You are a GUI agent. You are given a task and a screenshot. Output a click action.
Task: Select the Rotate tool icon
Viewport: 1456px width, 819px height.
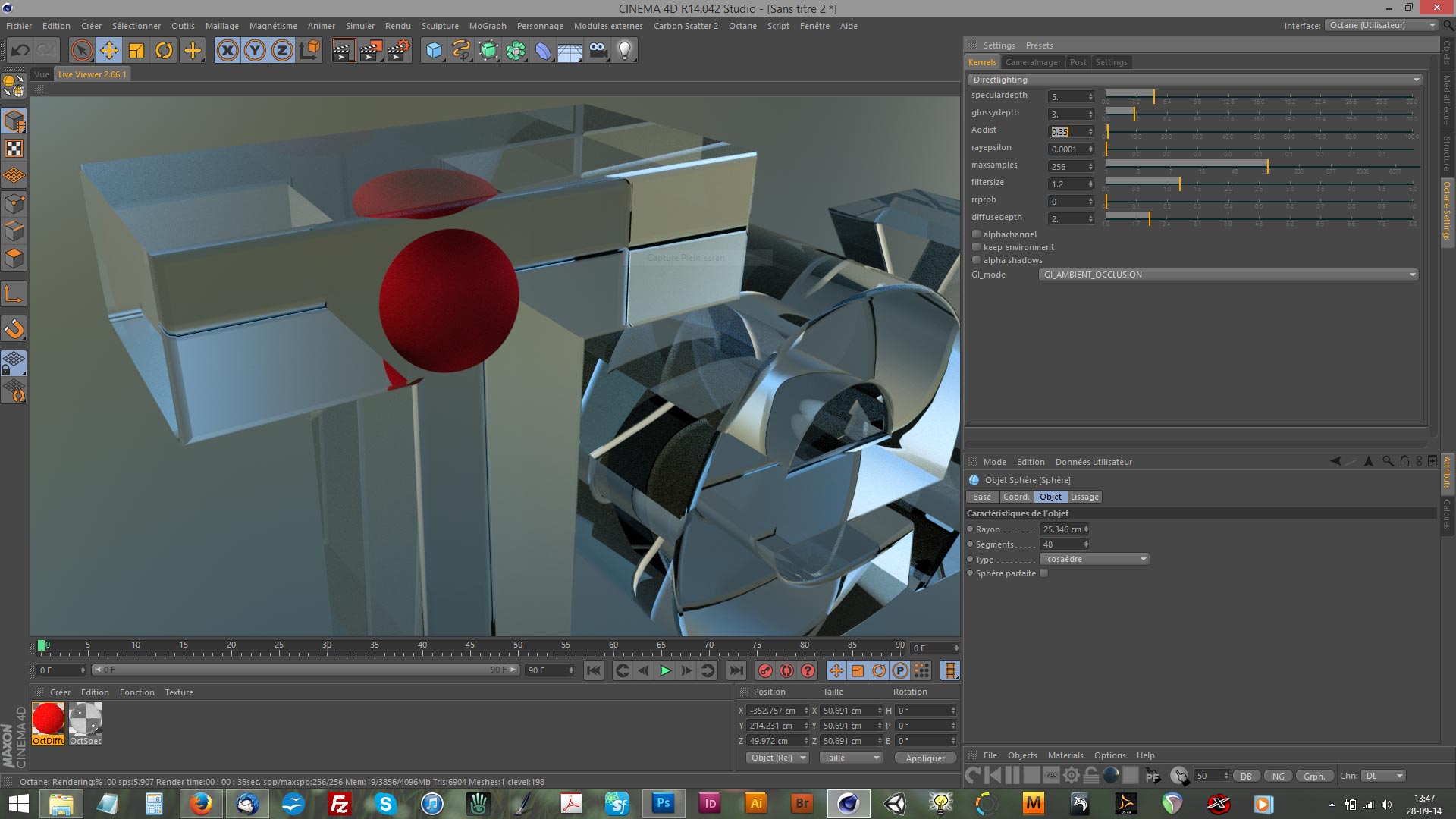point(164,51)
